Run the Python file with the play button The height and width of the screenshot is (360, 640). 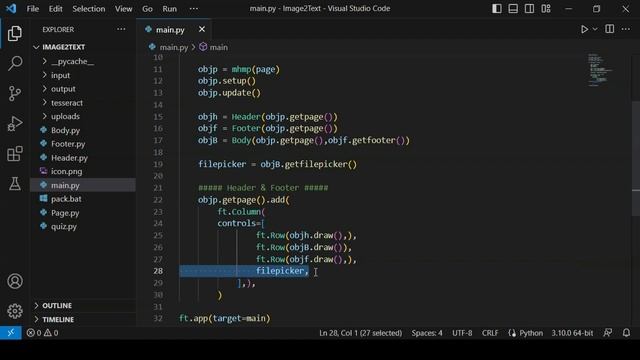coord(584,29)
